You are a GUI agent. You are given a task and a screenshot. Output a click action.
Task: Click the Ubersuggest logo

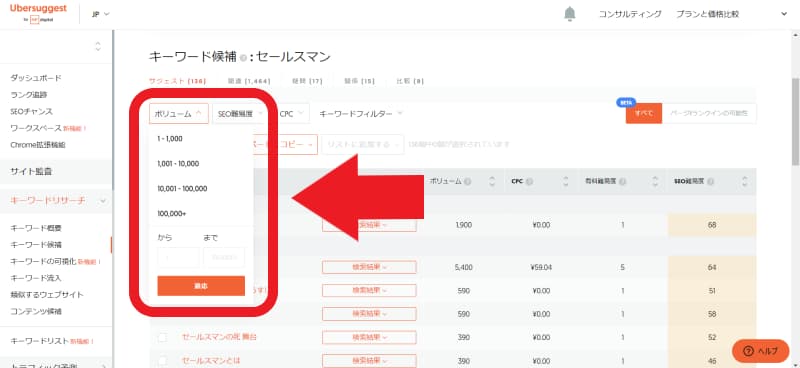[x=38, y=13]
